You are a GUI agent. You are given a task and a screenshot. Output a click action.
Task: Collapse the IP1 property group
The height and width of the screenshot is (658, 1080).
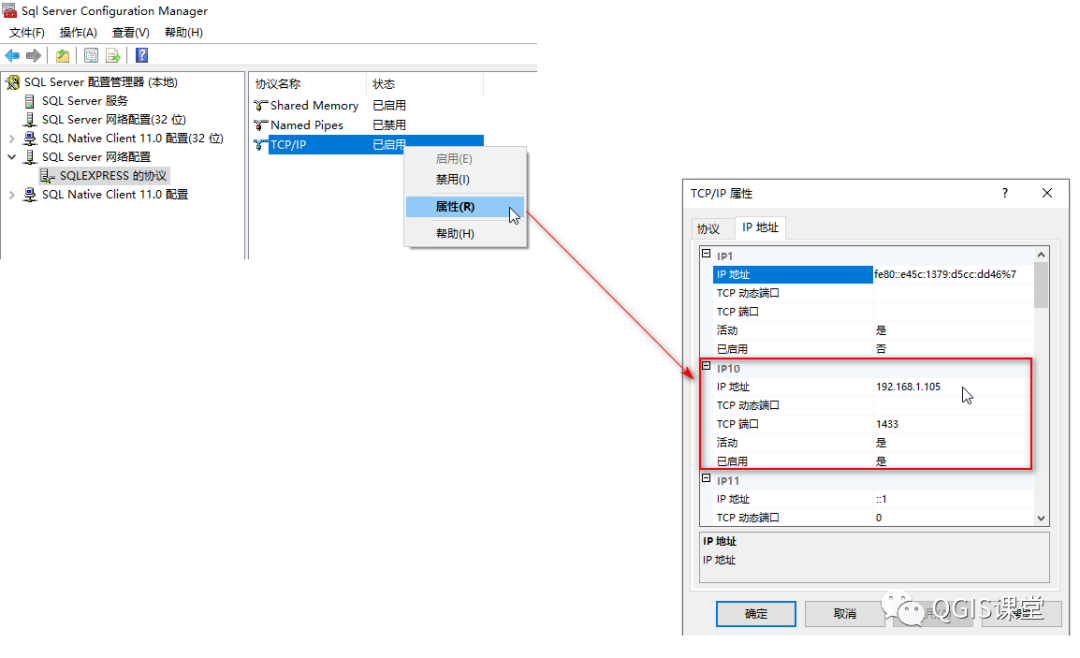(706, 254)
